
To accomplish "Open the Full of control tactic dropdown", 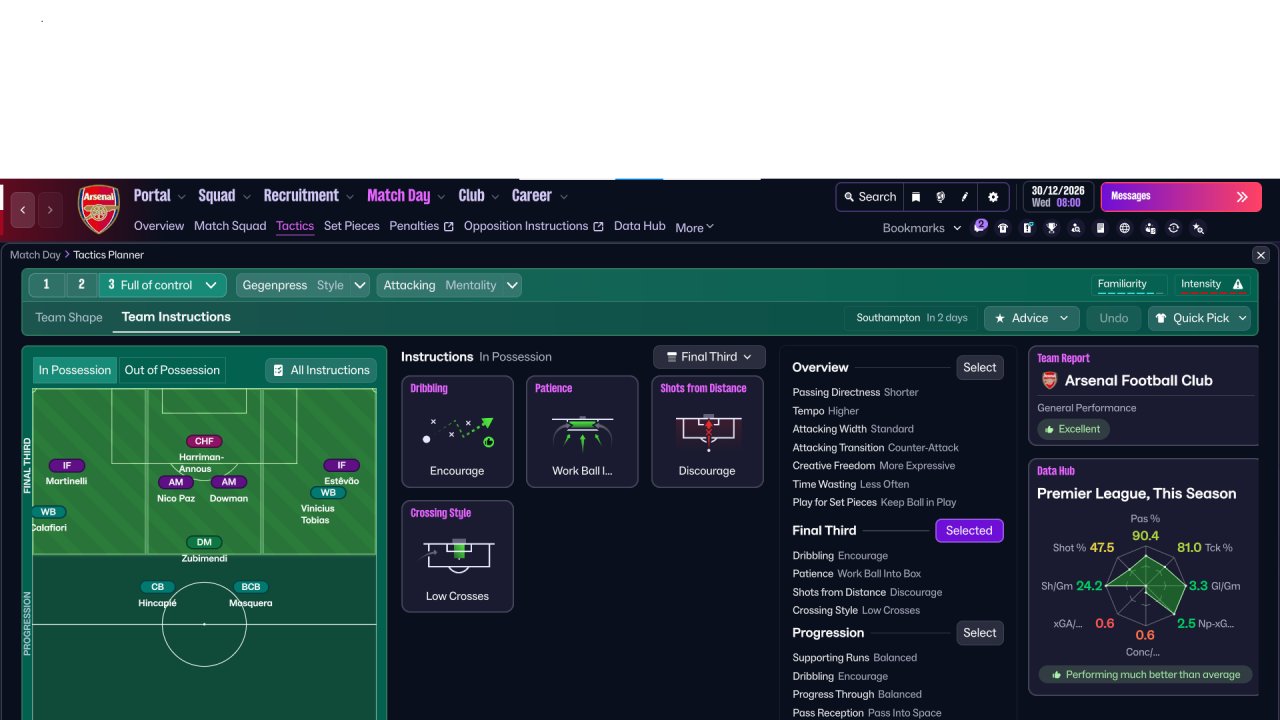I will pos(163,285).
